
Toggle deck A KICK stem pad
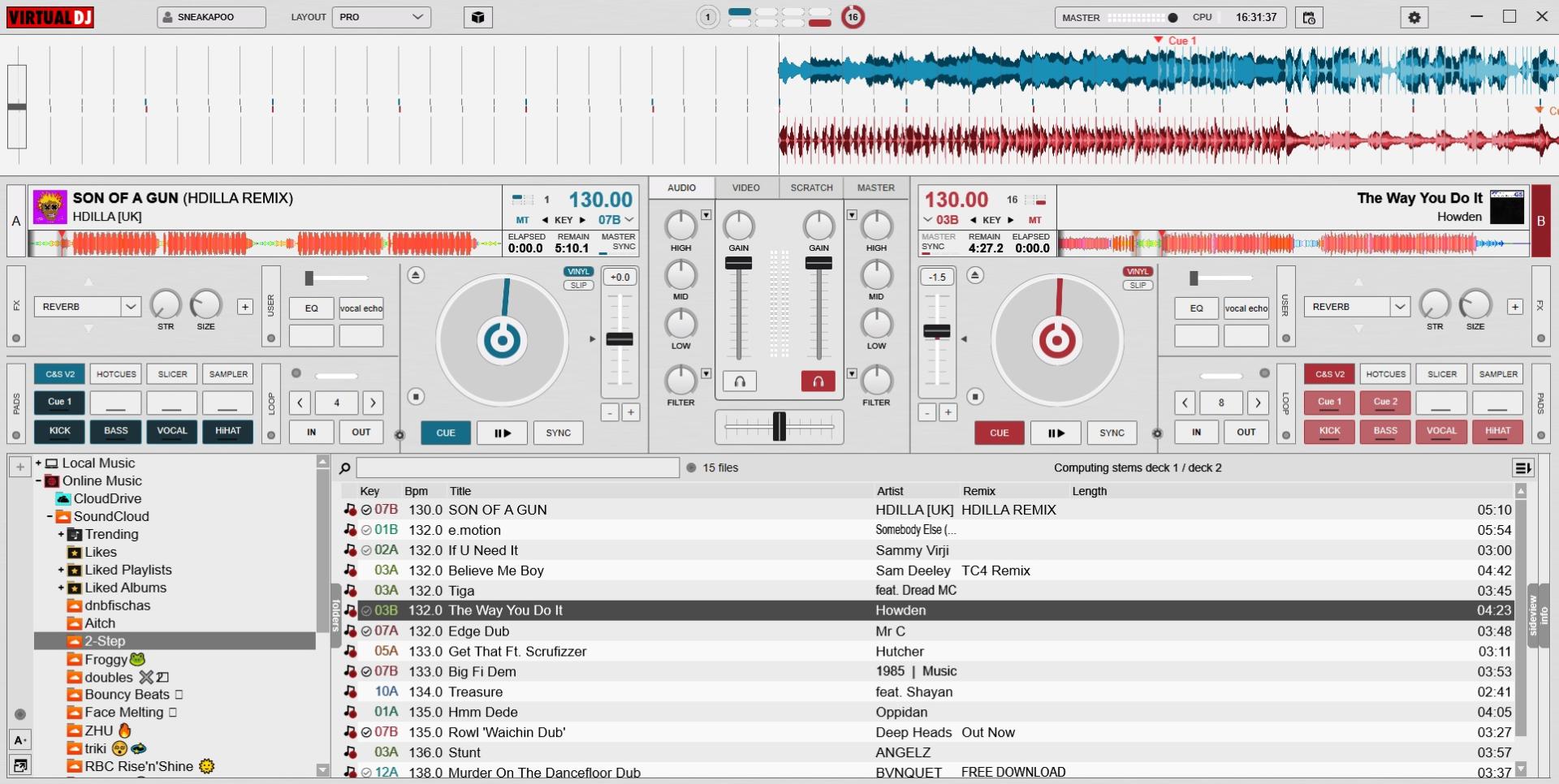pos(59,432)
